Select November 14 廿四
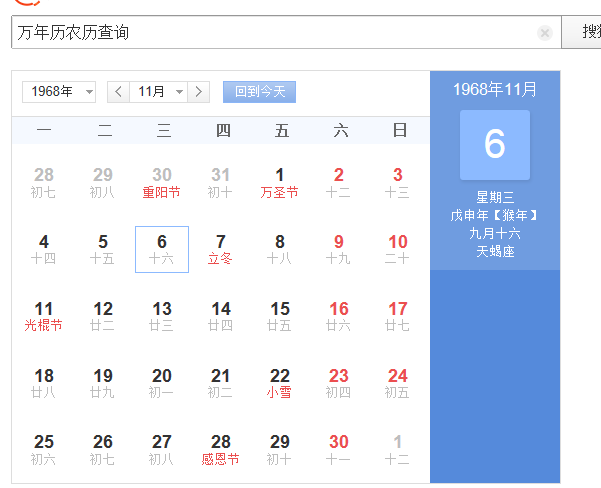Image resolution: width=601 pixels, height=488 pixels. (221, 317)
